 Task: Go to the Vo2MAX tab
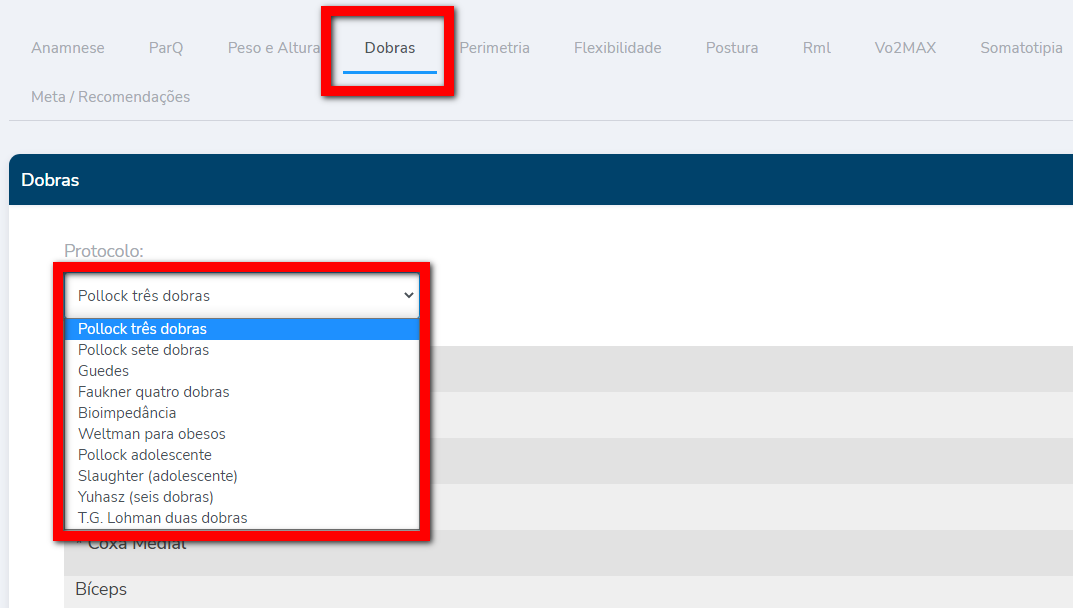pos(905,48)
